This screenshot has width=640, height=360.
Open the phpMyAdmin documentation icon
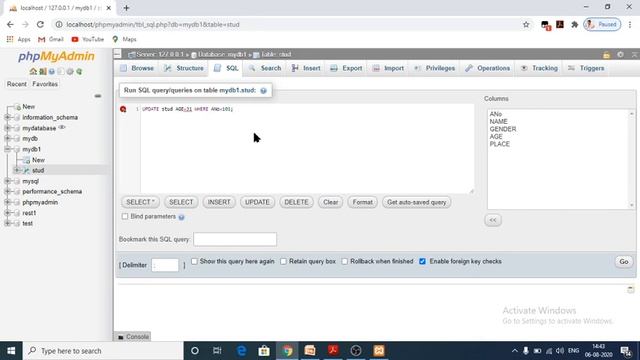[52, 71]
